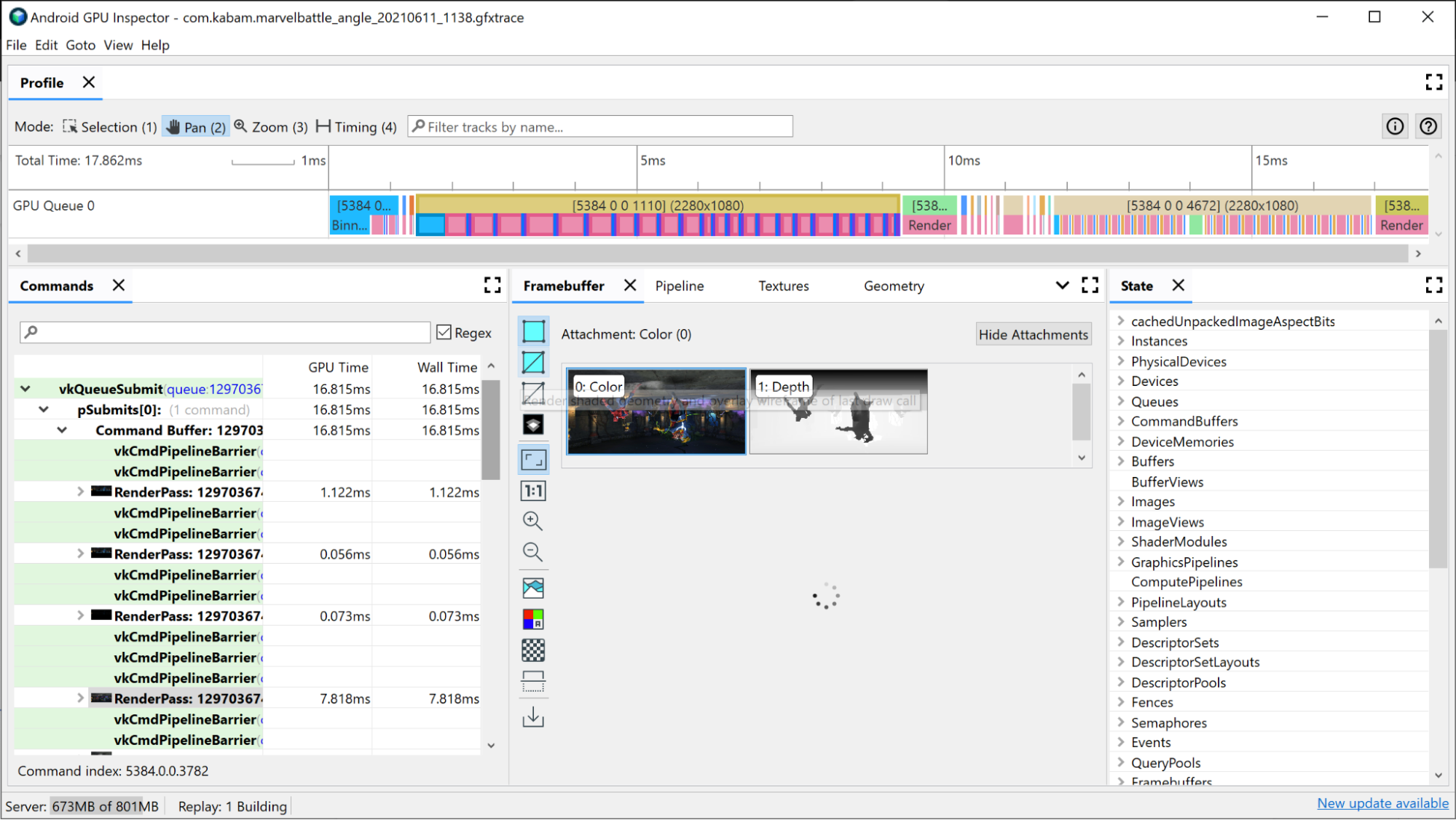
Task: Click the zoom-in magnifier icon
Action: coord(533,521)
